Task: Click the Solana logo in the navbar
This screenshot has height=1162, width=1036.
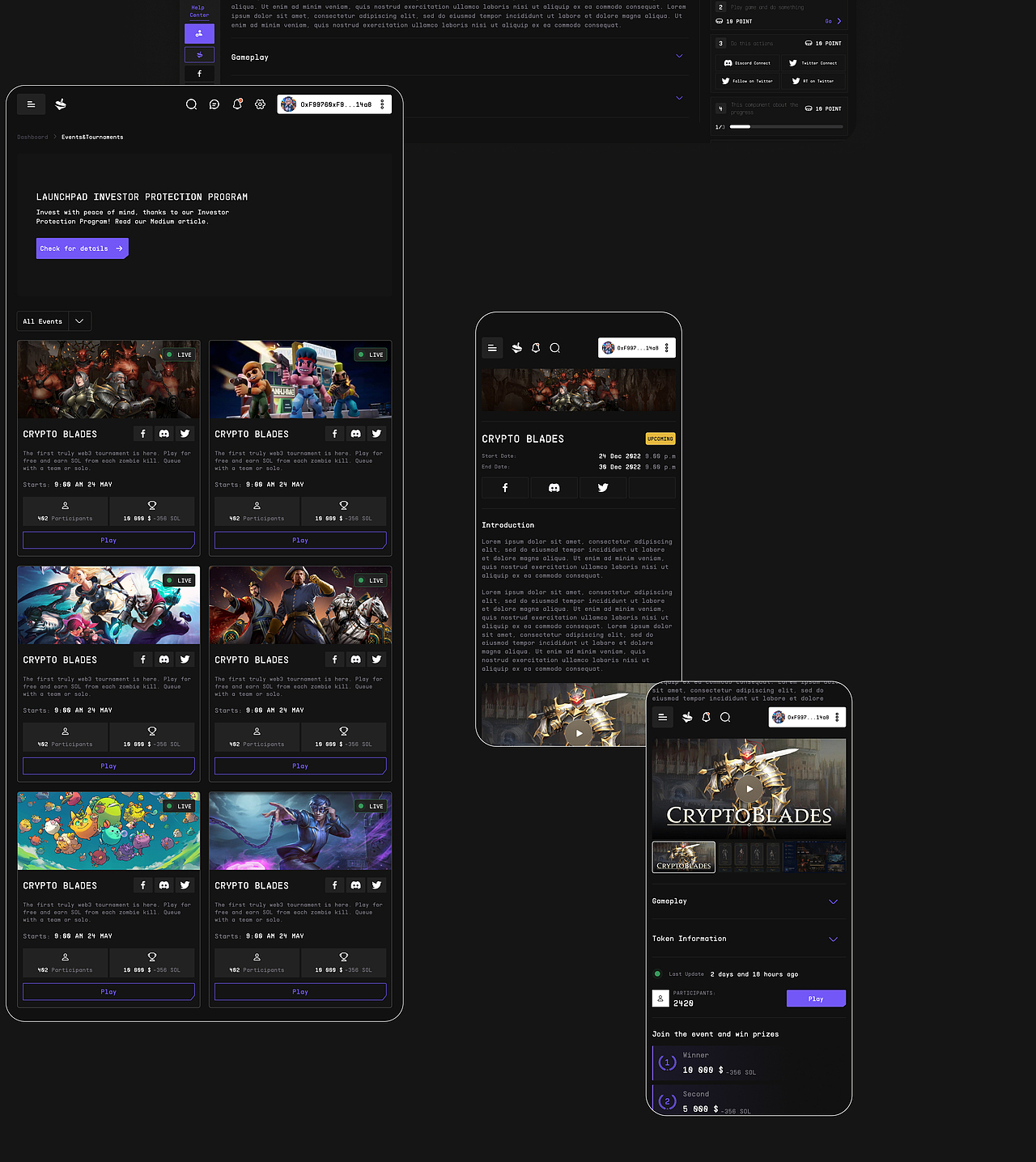Action: point(60,104)
